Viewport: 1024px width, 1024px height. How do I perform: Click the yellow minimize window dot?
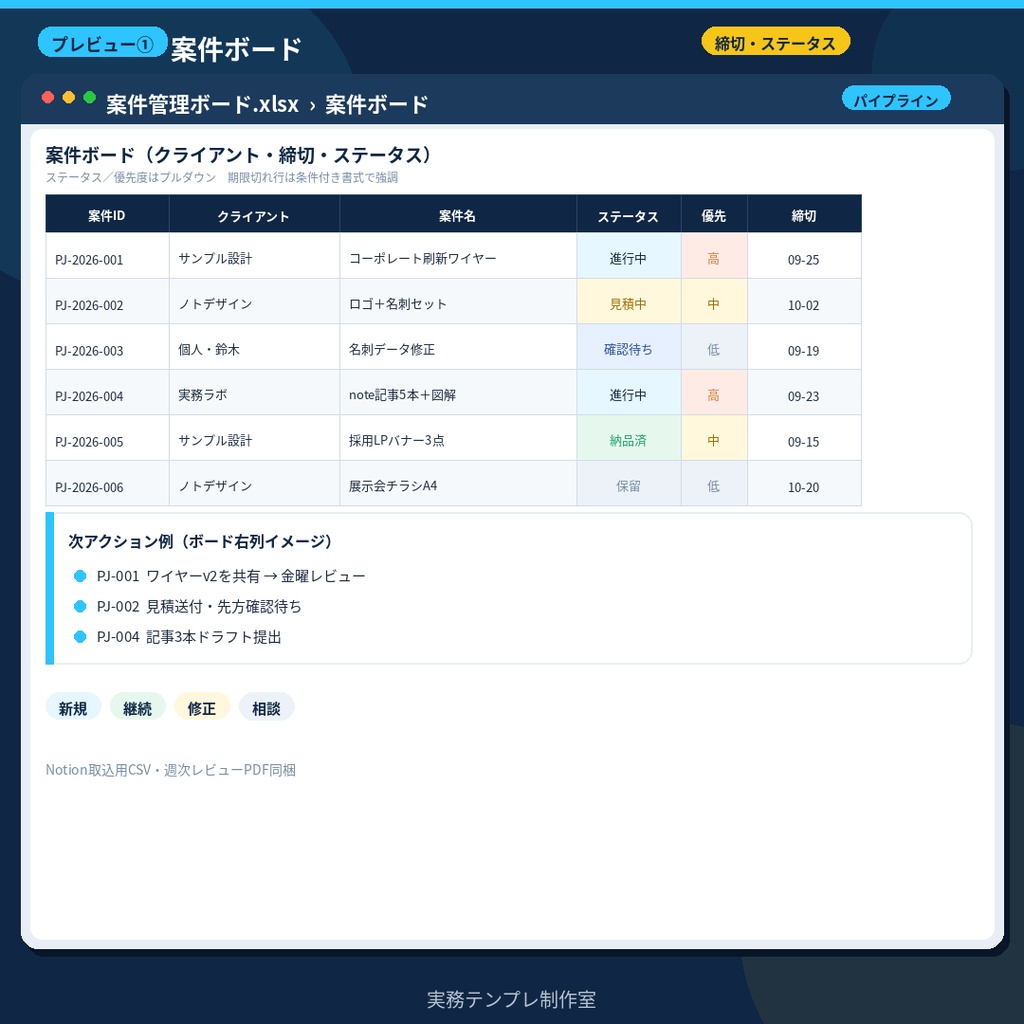(69, 97)
